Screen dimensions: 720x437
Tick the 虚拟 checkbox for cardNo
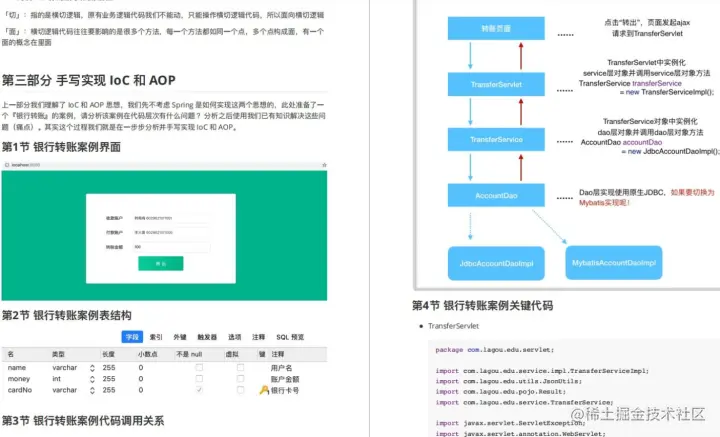(x=240, y=390)
